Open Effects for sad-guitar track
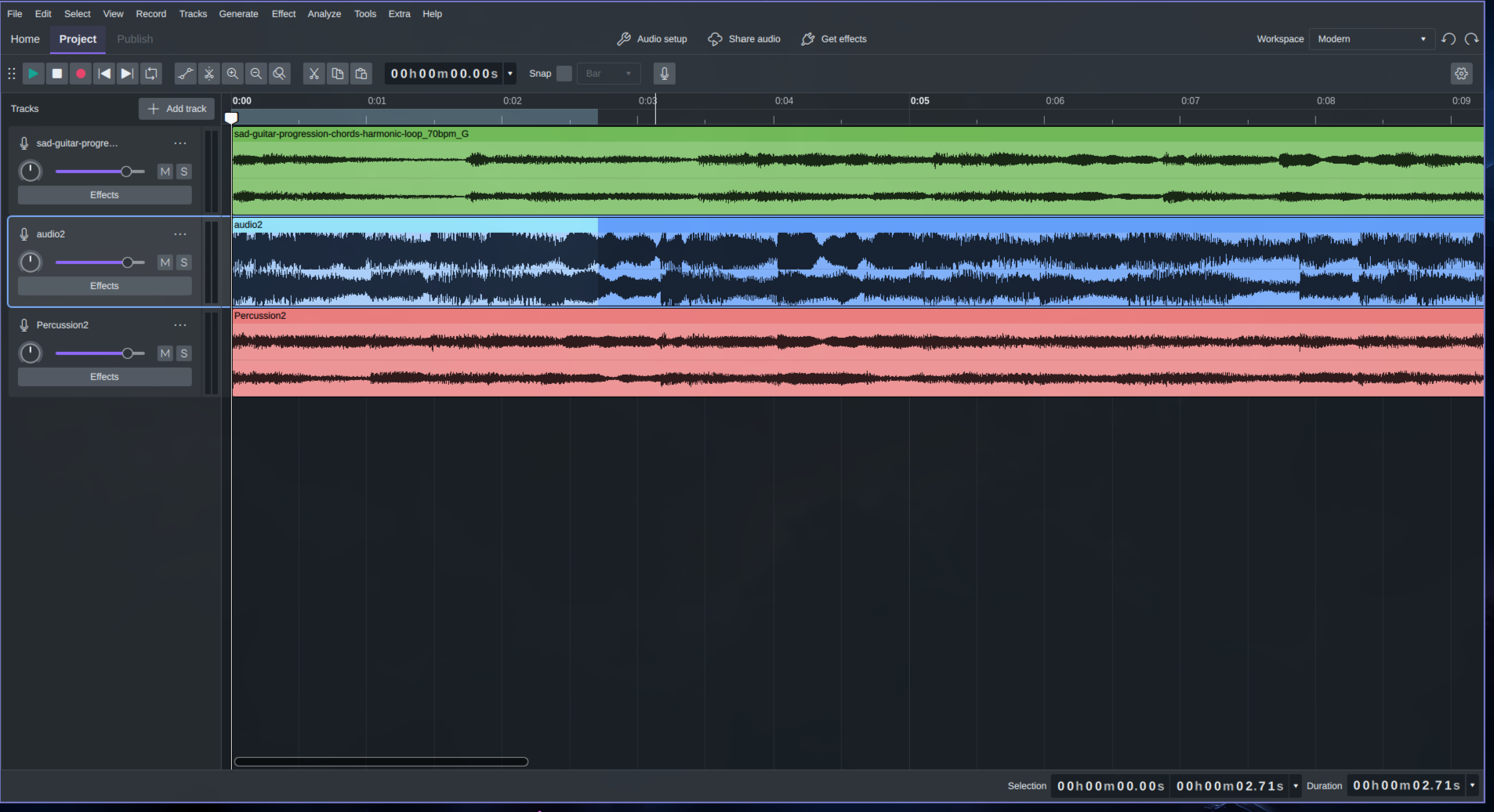 click(x=104, y=195)
